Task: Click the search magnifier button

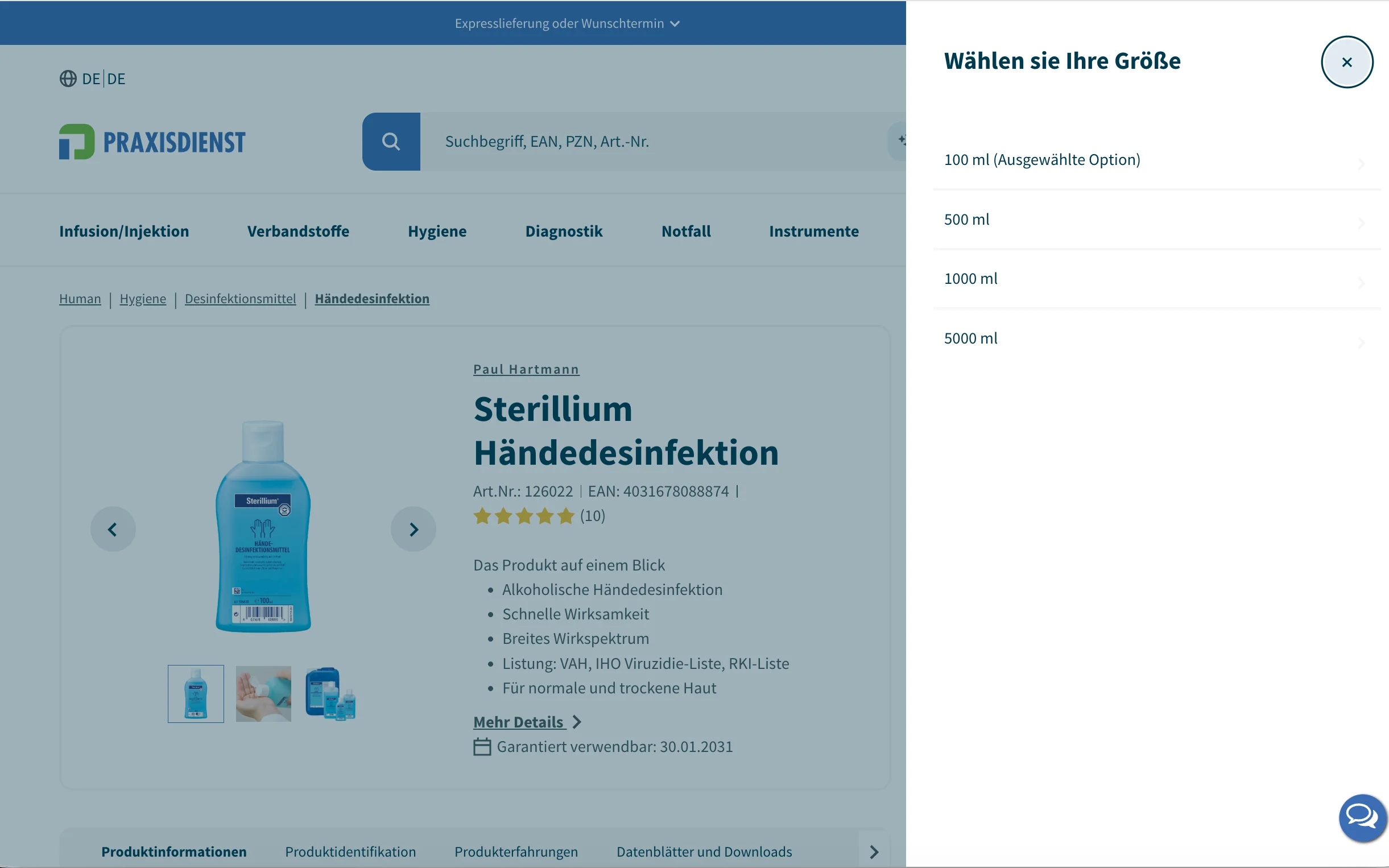Action: coord(391,141)
